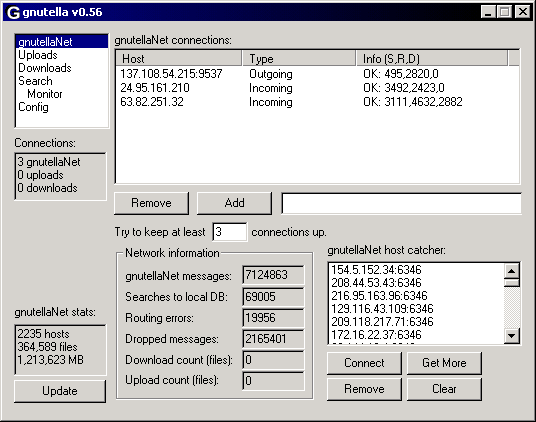Image resolution: width=536 pixels, height=422 pixels.
Task: Click info cell OK: 3111,4632,2882
Action: coord(413,102)
